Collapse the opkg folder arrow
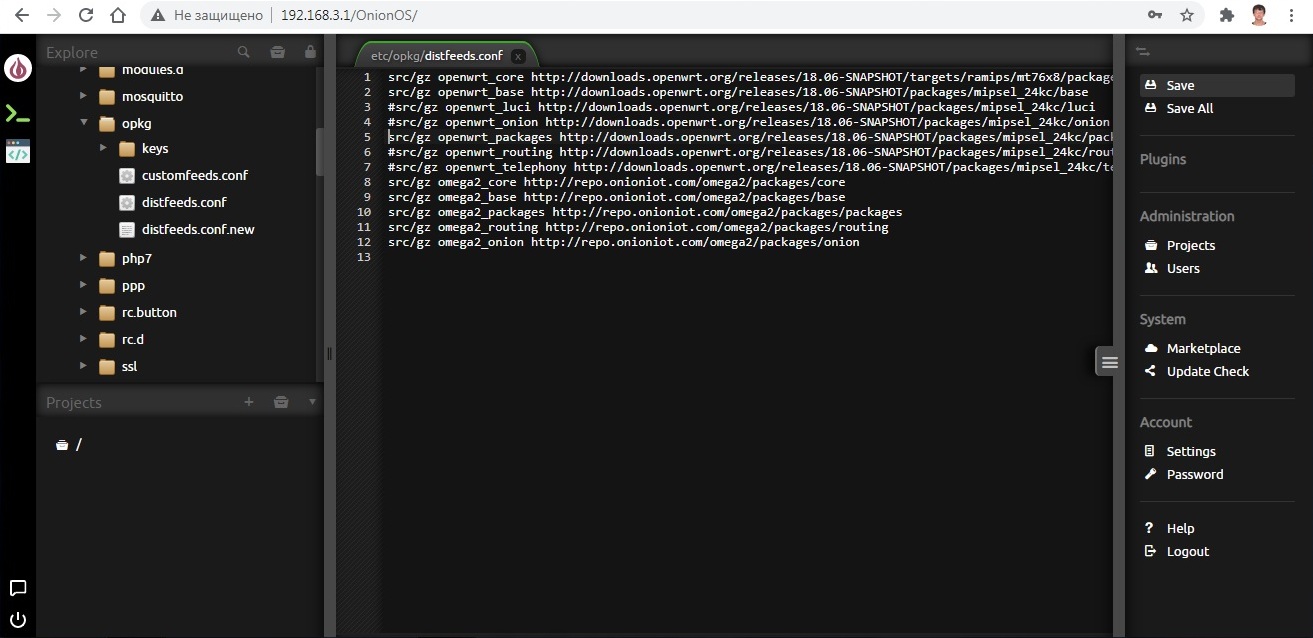This screenshot has width=1313, height=638. pos(84,123)
